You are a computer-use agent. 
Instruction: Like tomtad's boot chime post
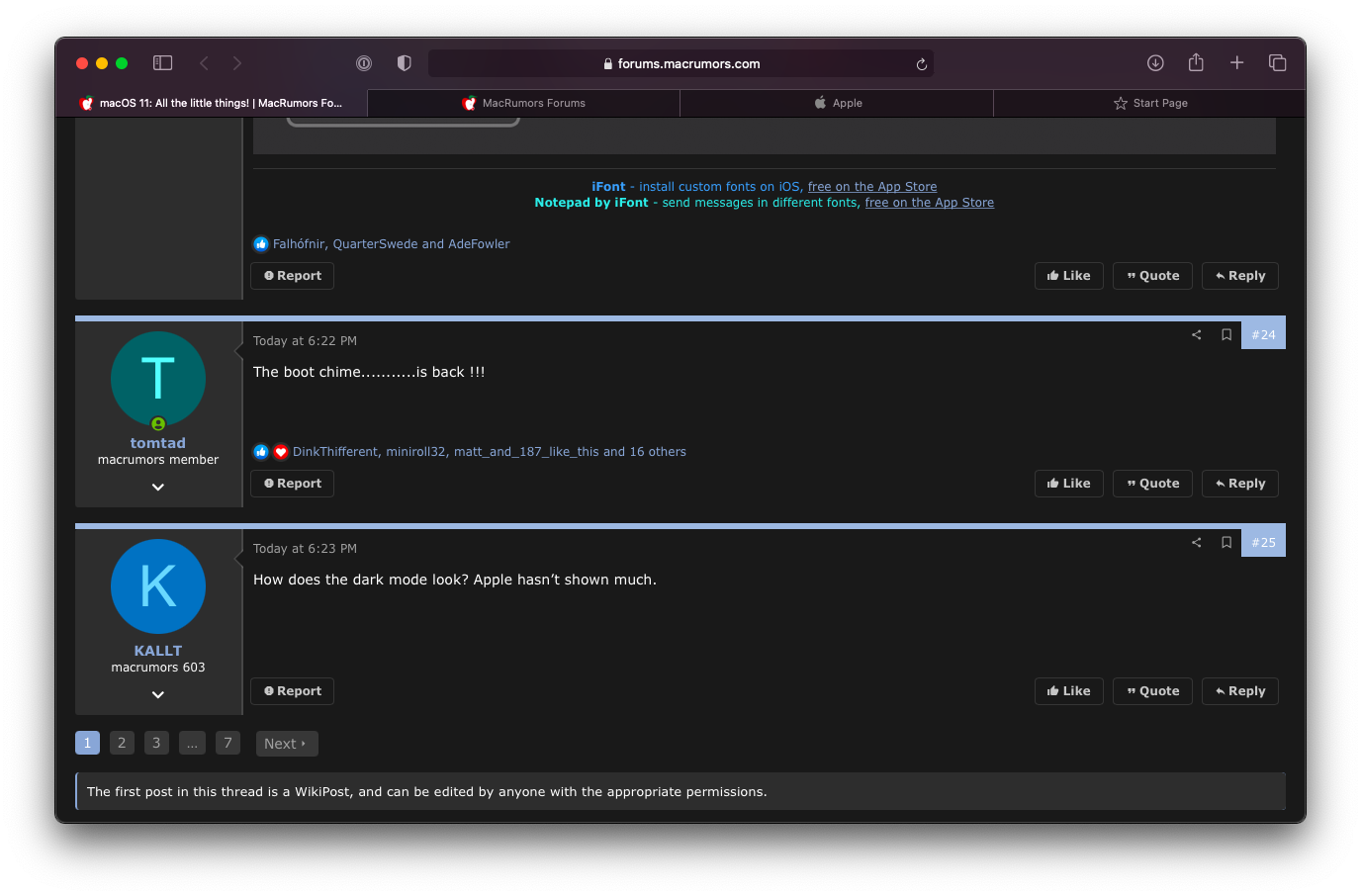click(x=1069, y=484)
